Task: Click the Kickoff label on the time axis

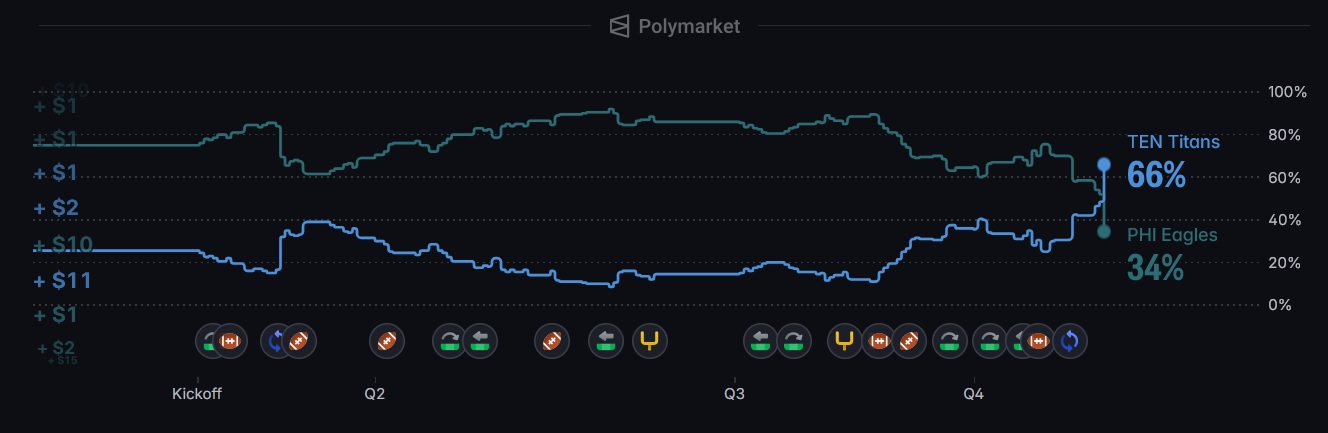Action: click(x=197, y=394)
